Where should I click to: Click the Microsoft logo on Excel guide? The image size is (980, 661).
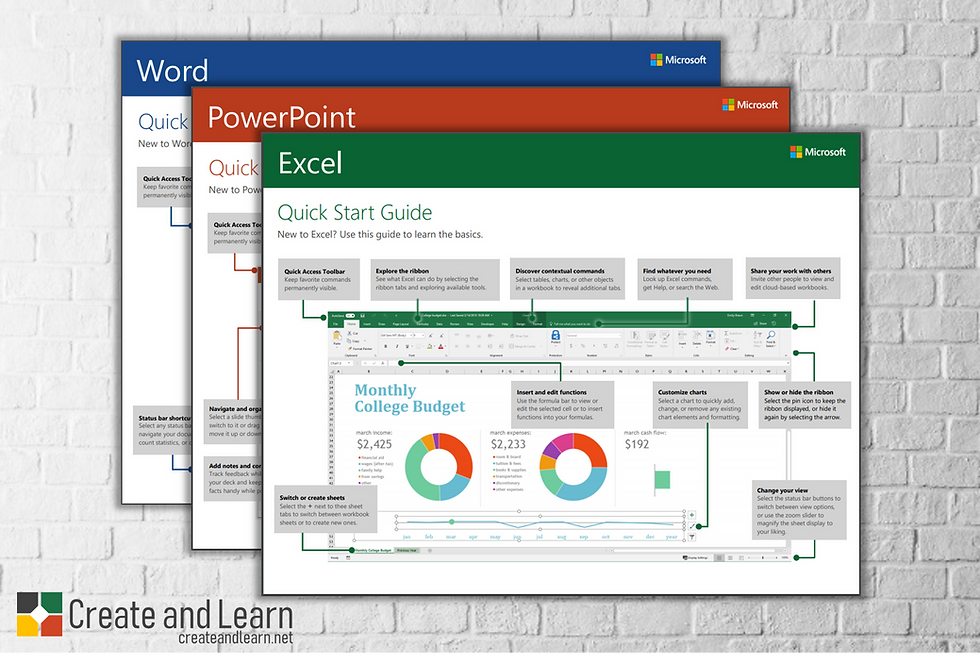818,152
